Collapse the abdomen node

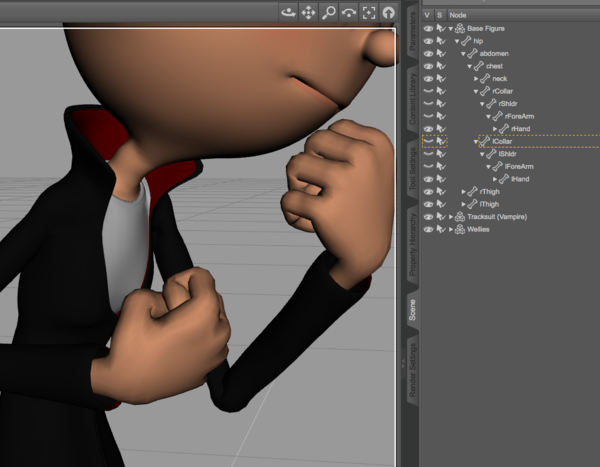(x=463, y=54)
